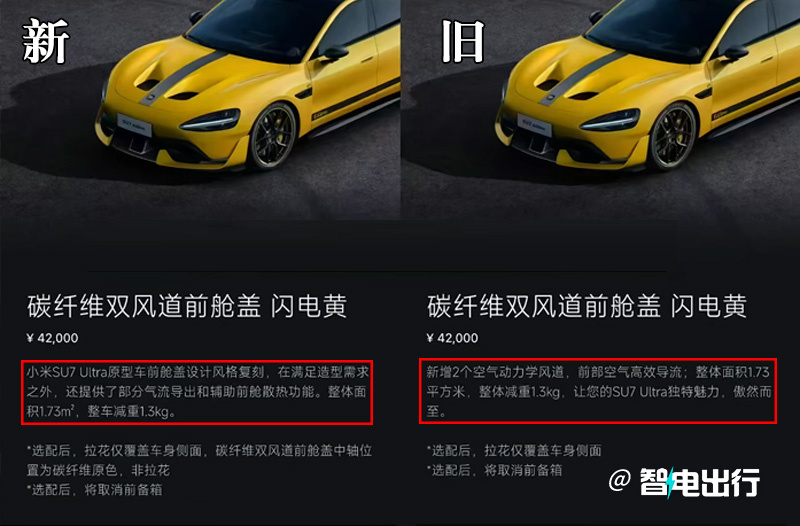Click the lightning bolt in the 智电出行 logo
Screen dimensions: 800x526
tap(671, 483)
